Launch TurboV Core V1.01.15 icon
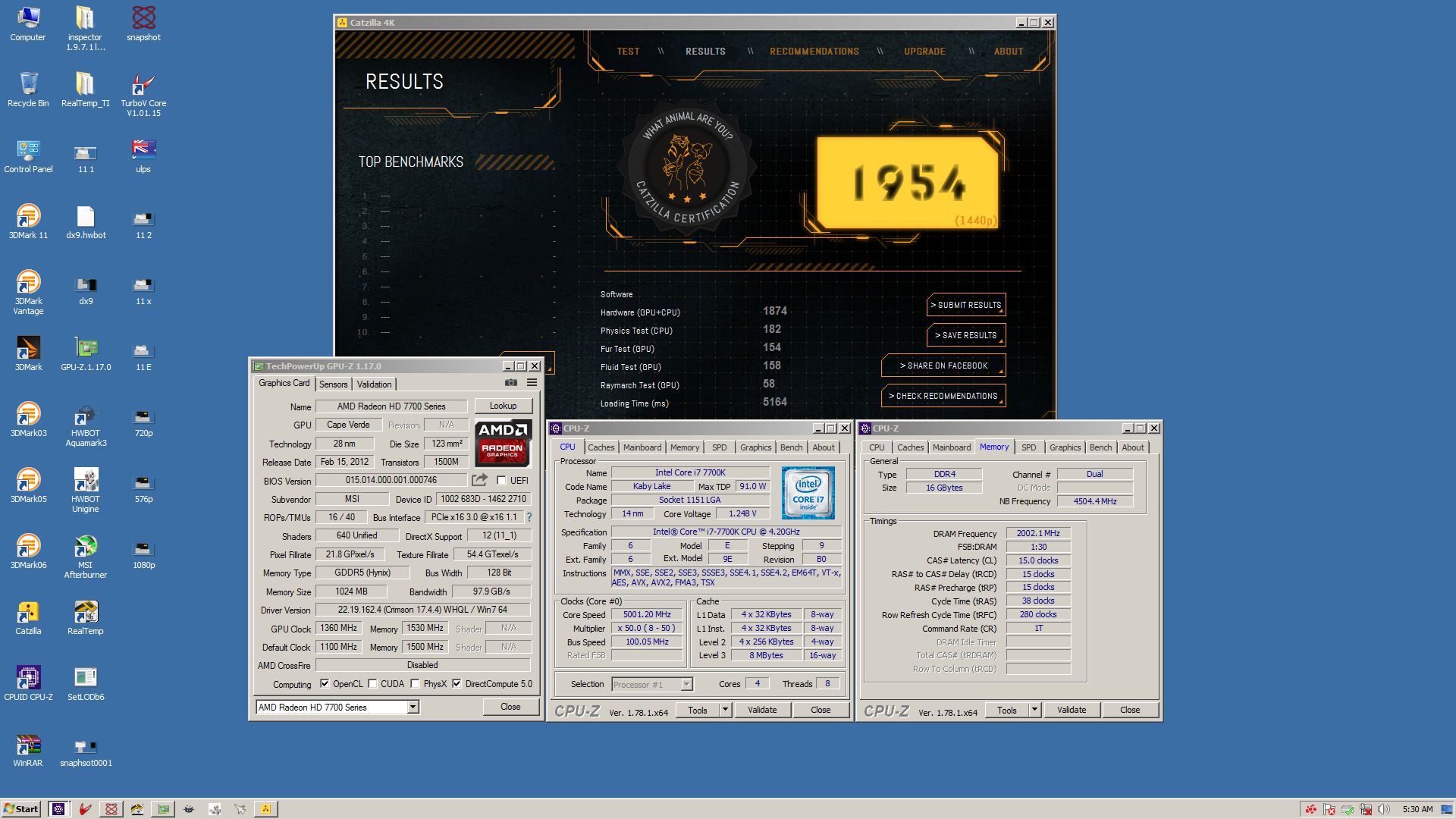The image size is (1456, 819). [143, 93]
